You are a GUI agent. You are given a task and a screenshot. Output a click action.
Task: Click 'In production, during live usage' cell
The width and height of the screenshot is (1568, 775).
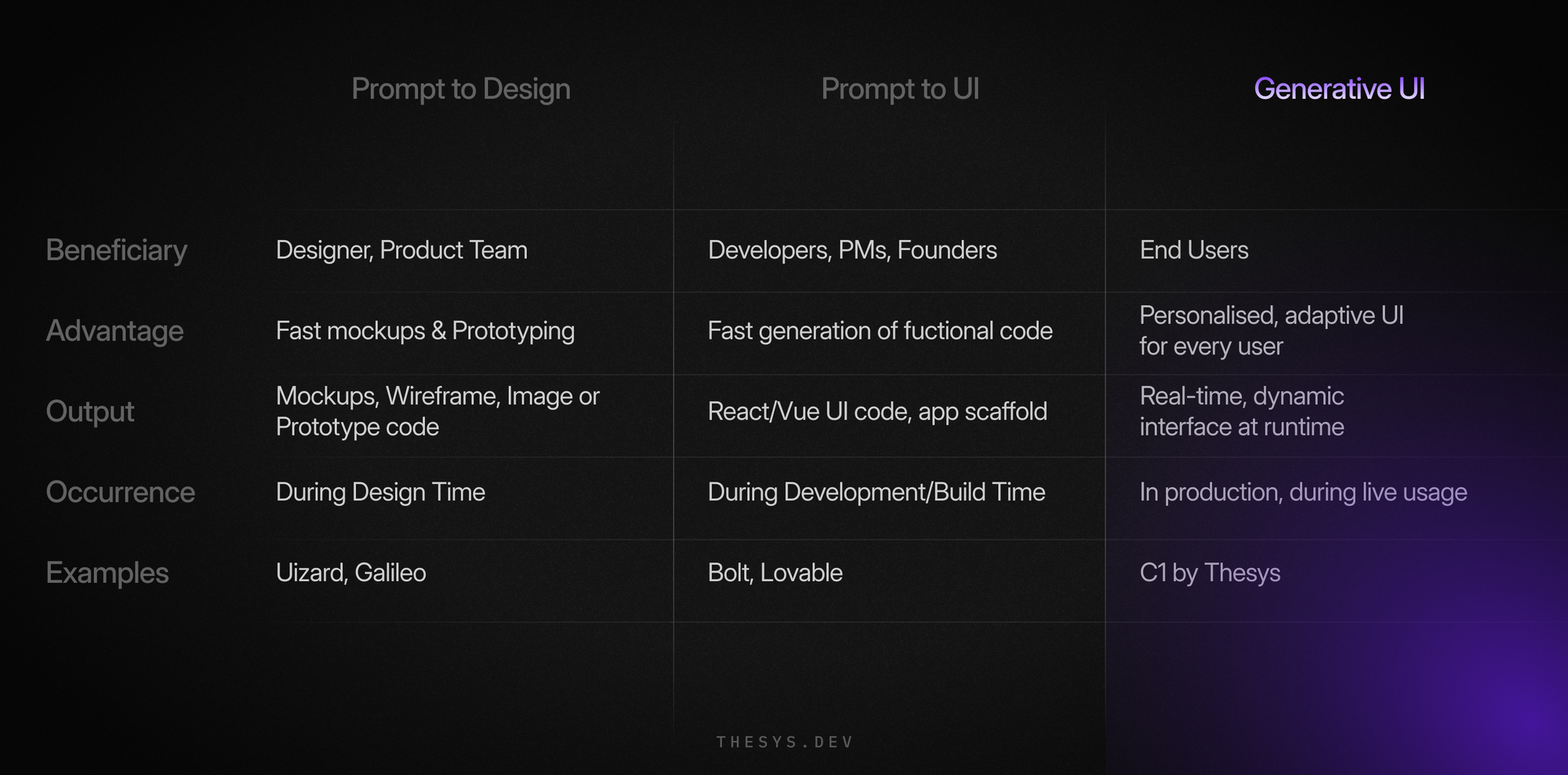(1303, 492)
